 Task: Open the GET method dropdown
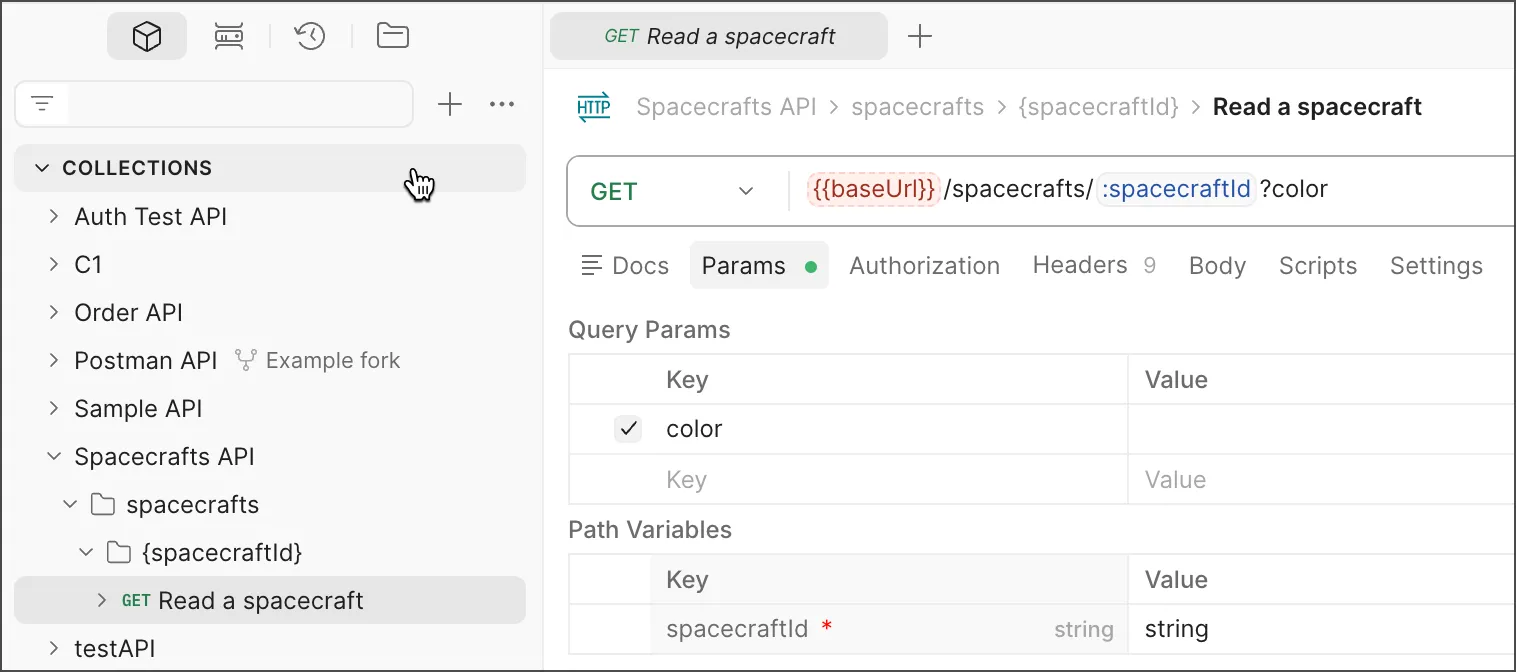coord(672,191)
